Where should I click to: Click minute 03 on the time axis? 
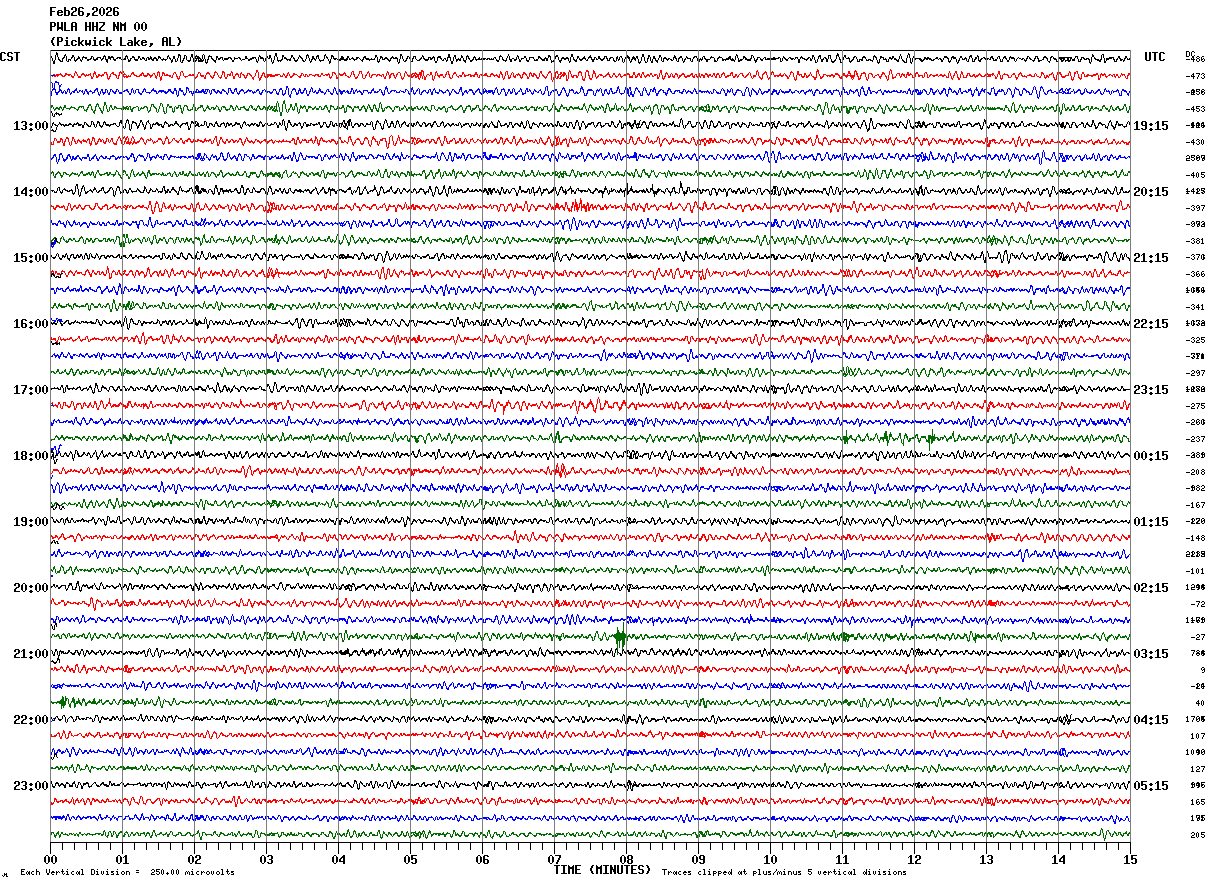(x=266, y=859)
